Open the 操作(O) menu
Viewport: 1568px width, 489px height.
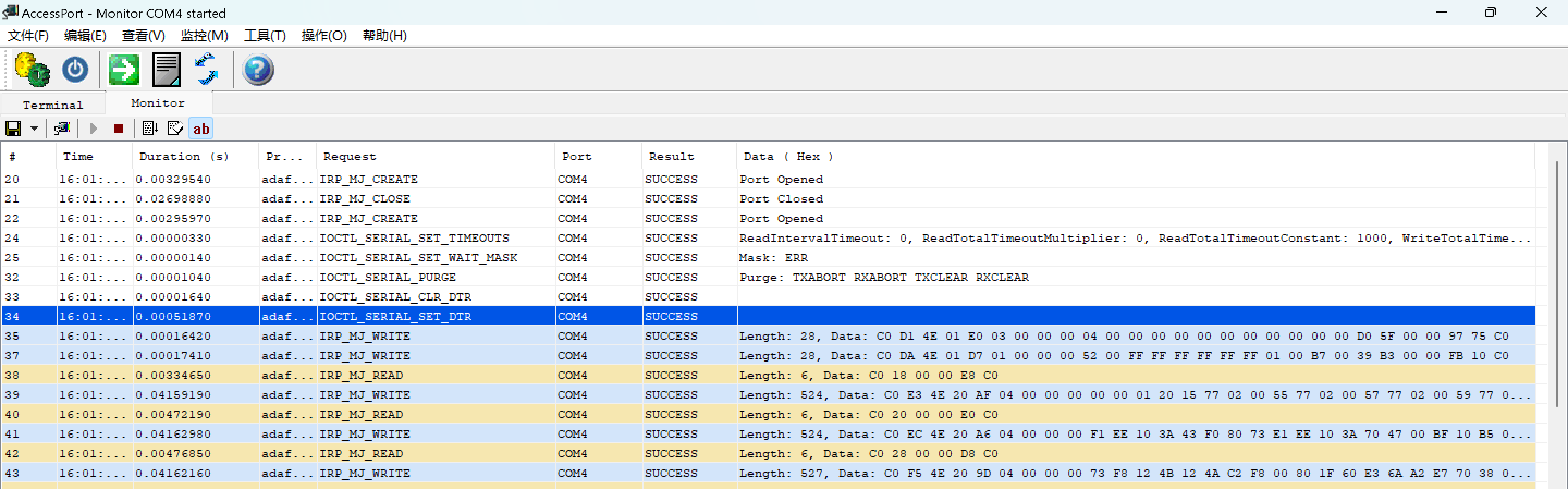[324, 36]
